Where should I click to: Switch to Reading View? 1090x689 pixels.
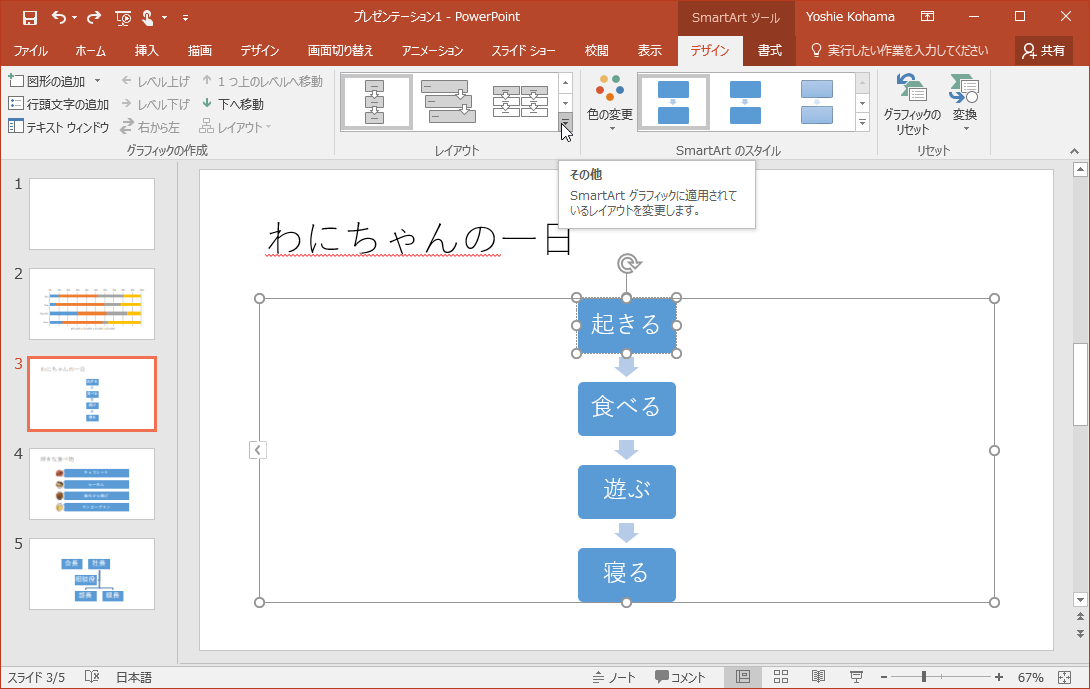[x=819, y=676]
